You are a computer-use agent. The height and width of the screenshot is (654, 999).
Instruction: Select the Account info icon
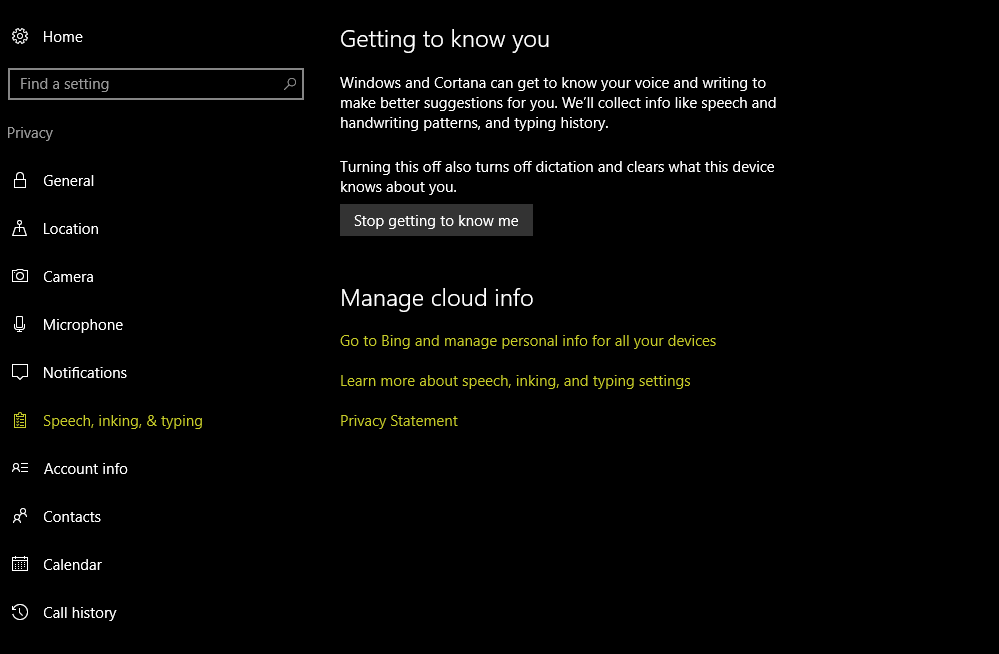coord(20,468)
